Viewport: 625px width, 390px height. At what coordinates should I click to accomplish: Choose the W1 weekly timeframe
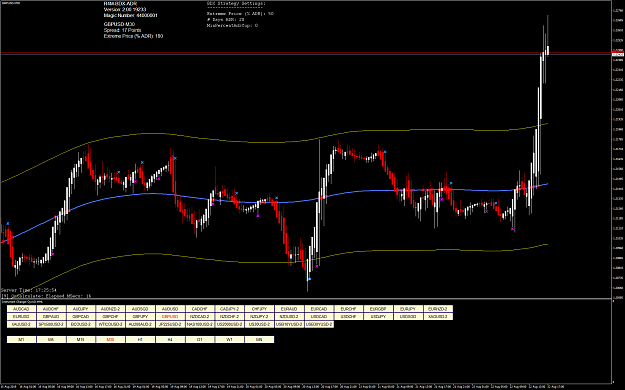click(x=230, y=340)
